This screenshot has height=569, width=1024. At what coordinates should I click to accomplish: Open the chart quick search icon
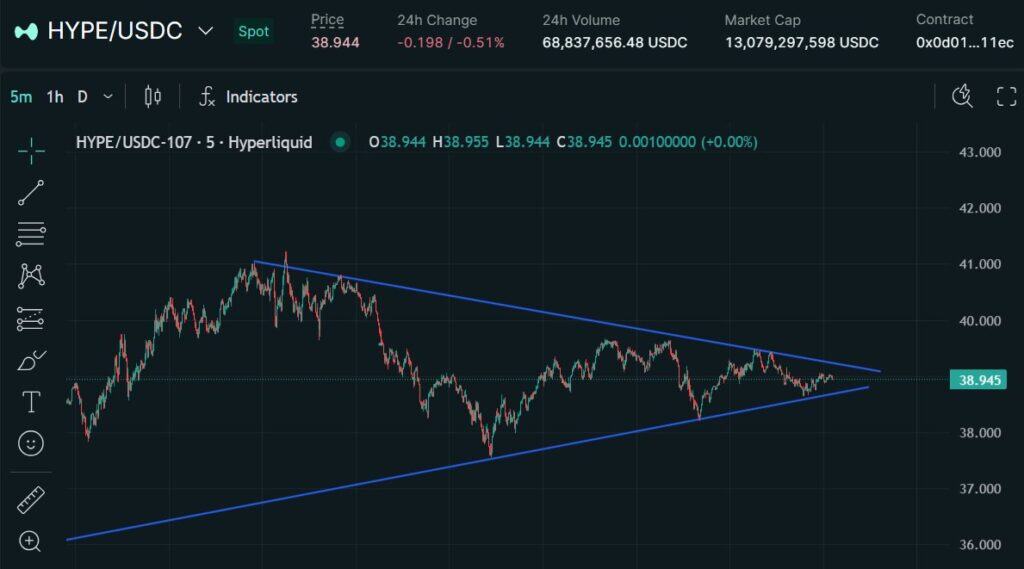click(x=963, y=97)
